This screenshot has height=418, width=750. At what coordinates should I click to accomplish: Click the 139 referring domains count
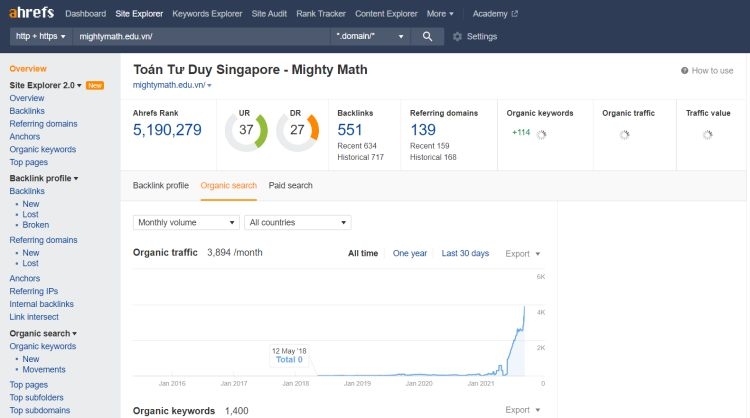tap(423, 130)
